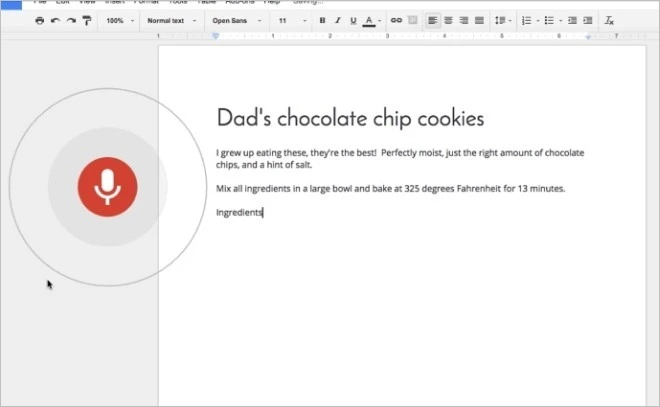Screen dimensions: 660x407
Task: Click the Clear formatting icon
Action: (610, 20)
